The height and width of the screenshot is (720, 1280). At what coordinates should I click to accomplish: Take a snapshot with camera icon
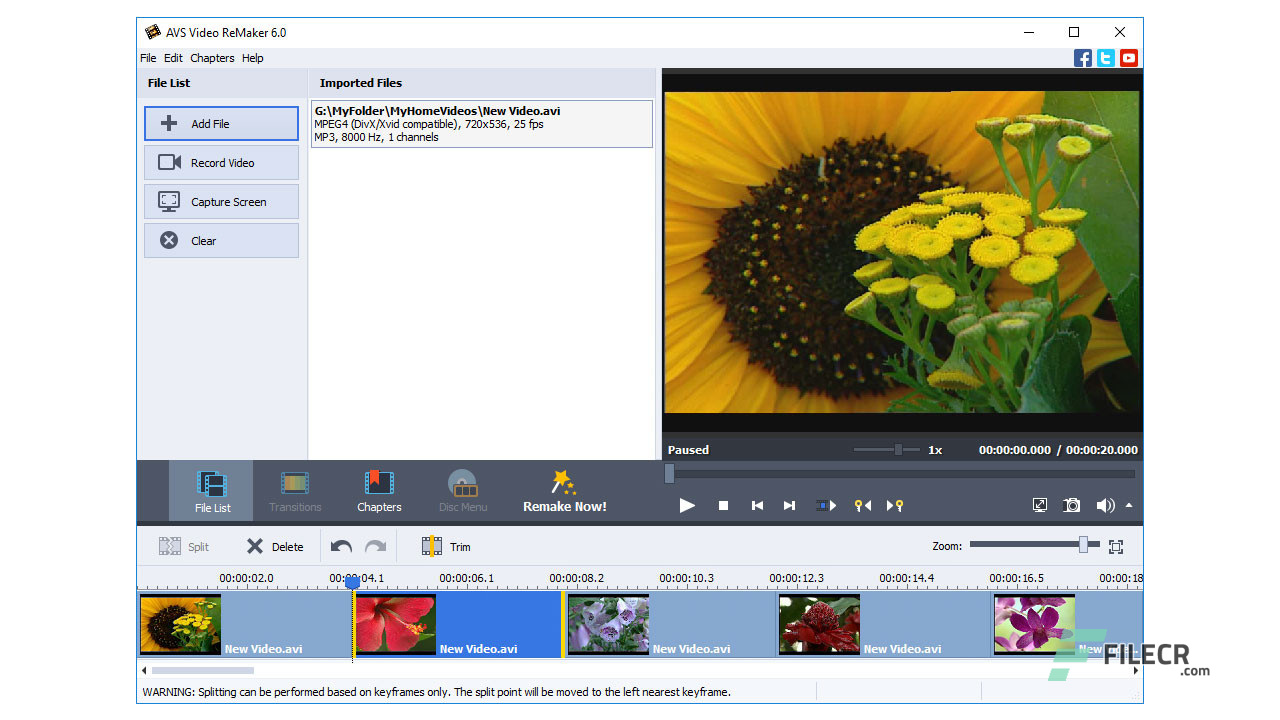(1072, 506)
